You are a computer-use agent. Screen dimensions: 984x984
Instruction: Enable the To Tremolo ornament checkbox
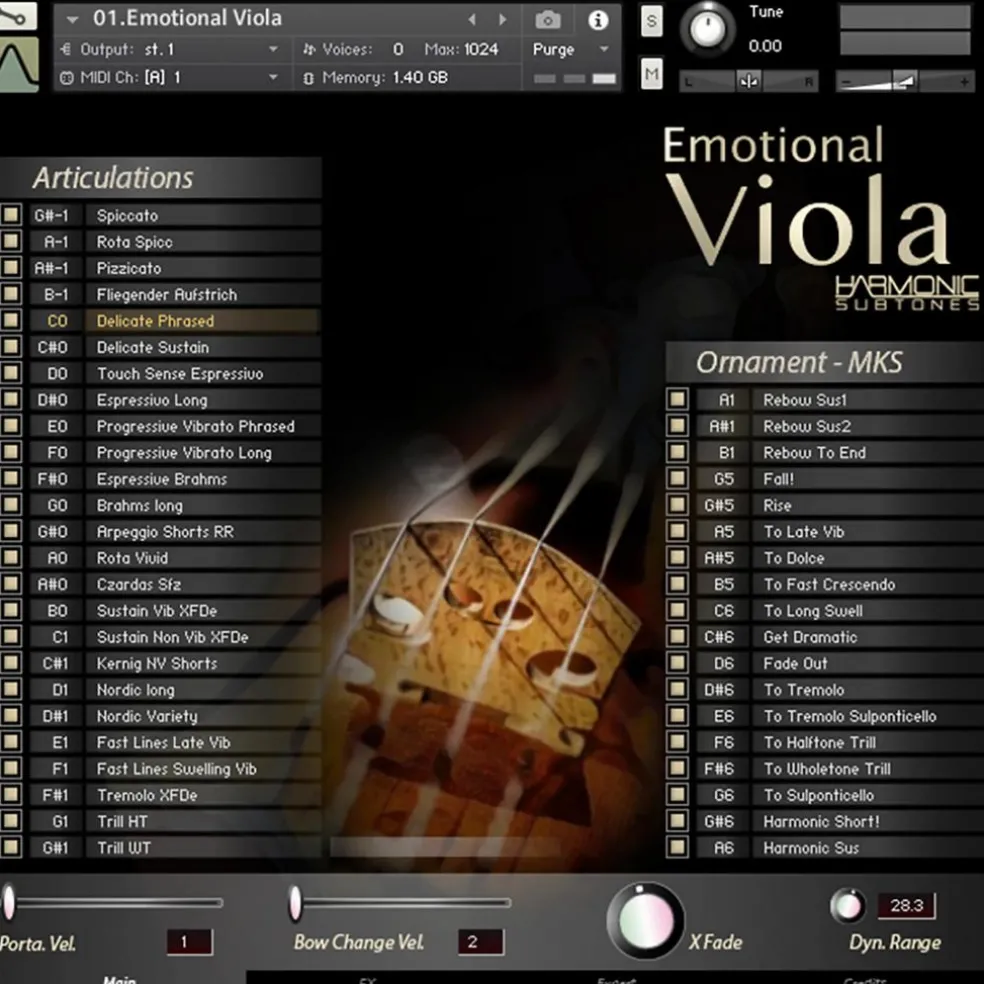click(x=677, y=689)
